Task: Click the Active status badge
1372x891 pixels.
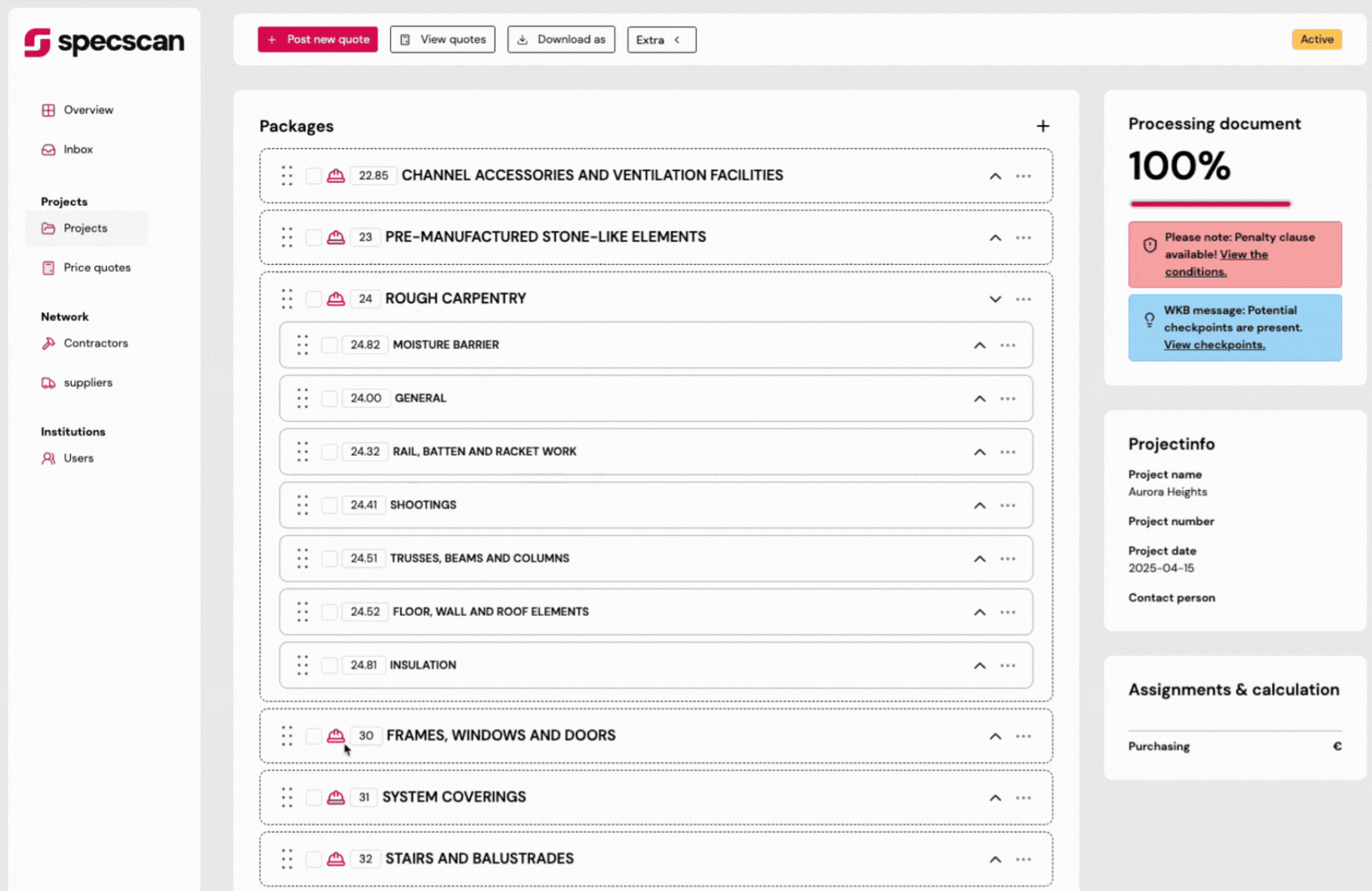Action: click(x=1317, y=40)
